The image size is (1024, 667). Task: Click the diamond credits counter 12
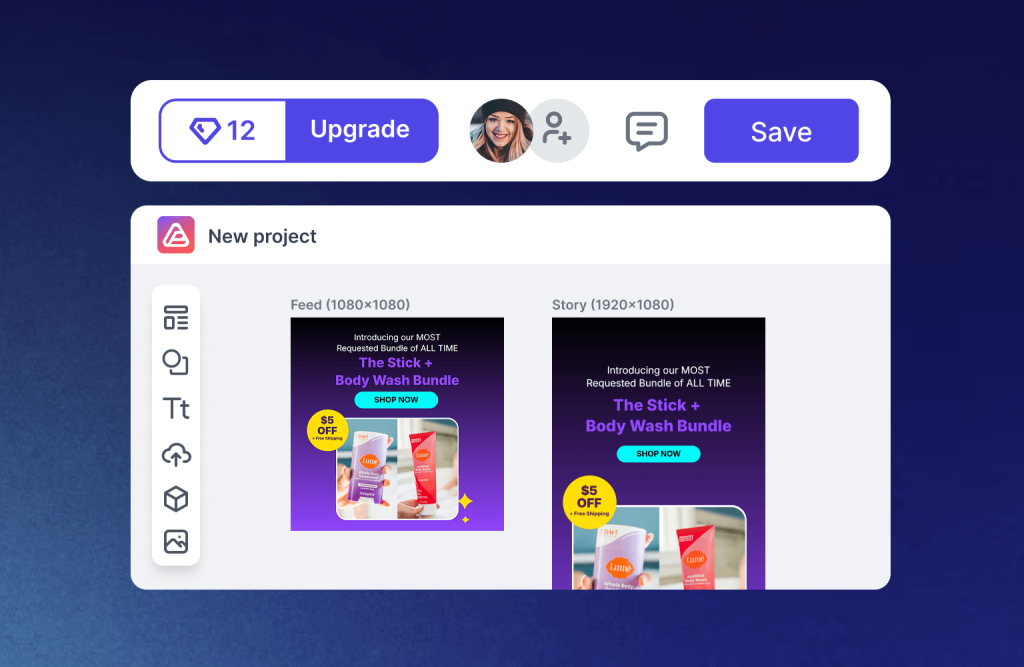click(223, 131)
